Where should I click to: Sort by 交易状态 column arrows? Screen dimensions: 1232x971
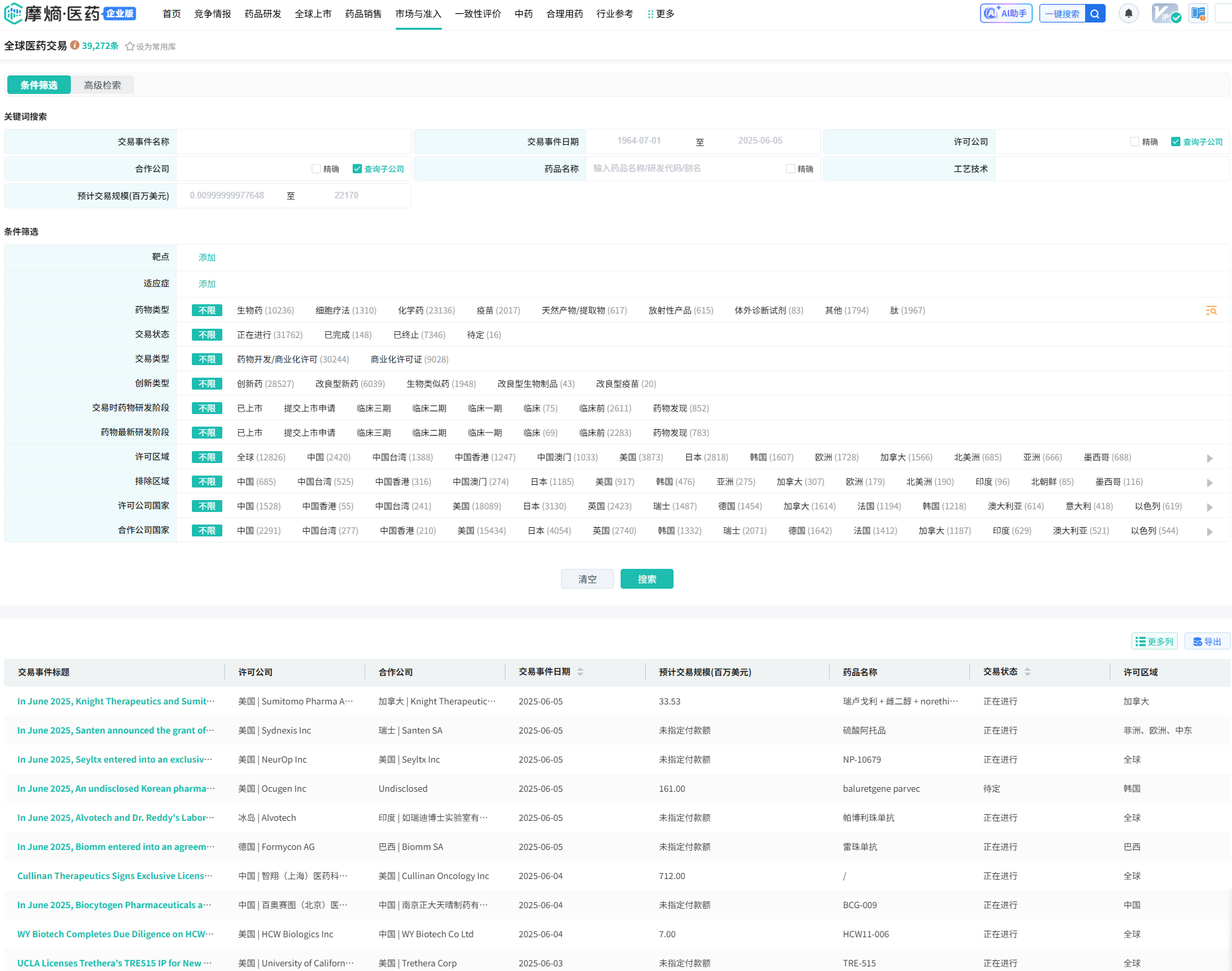coord(1028,671)
